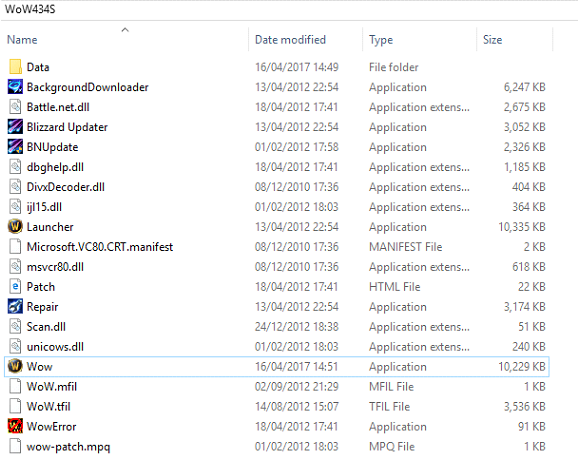Select the WowError file name
The image size is (581, 465).
pos(52,426)
